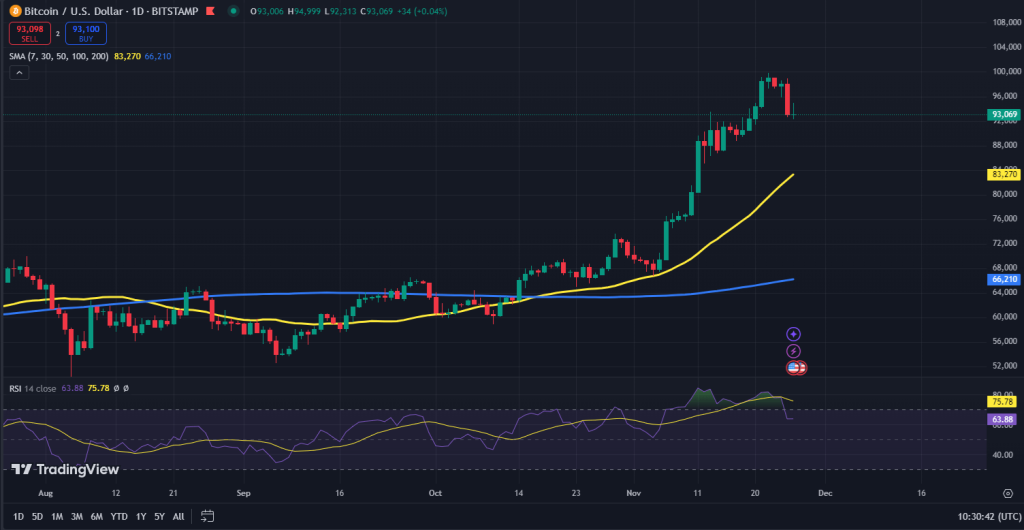Collapse the indicator legend with caret button
Screen dimensions: 1024x530
(x=19, y=72)
